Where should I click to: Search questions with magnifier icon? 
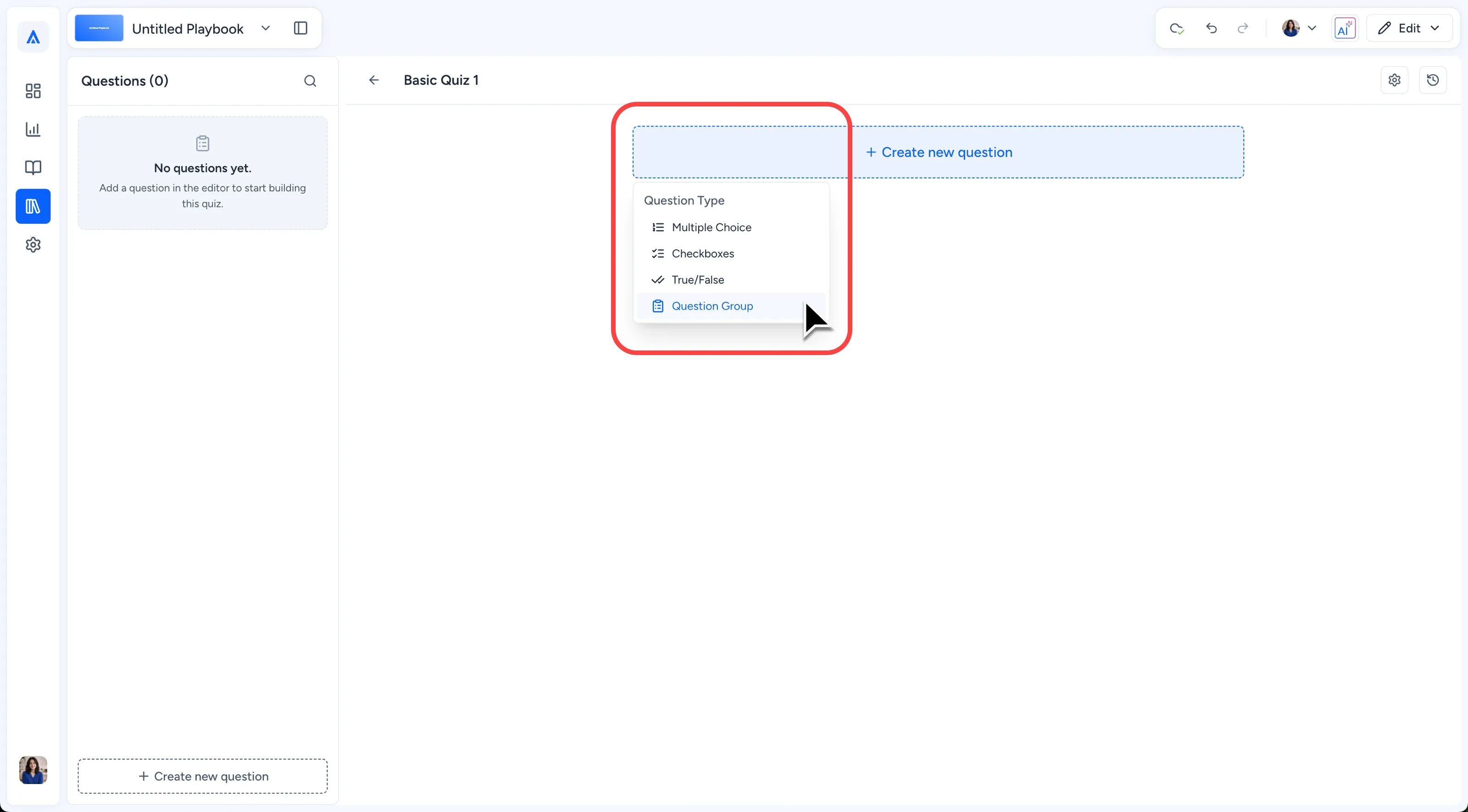click(310, 81)
